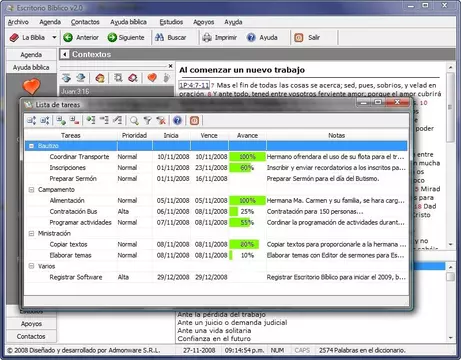
Task: Click the magnifier search icon in task list
Action: [x=134, y=120]
